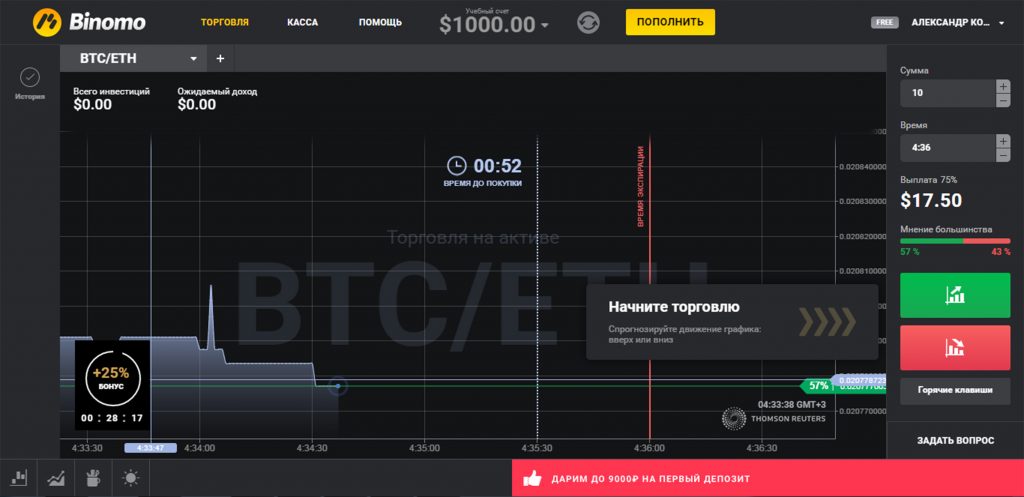Open the drawing tools cup icon
1024x497 pixels.
(x=93, y=478)
